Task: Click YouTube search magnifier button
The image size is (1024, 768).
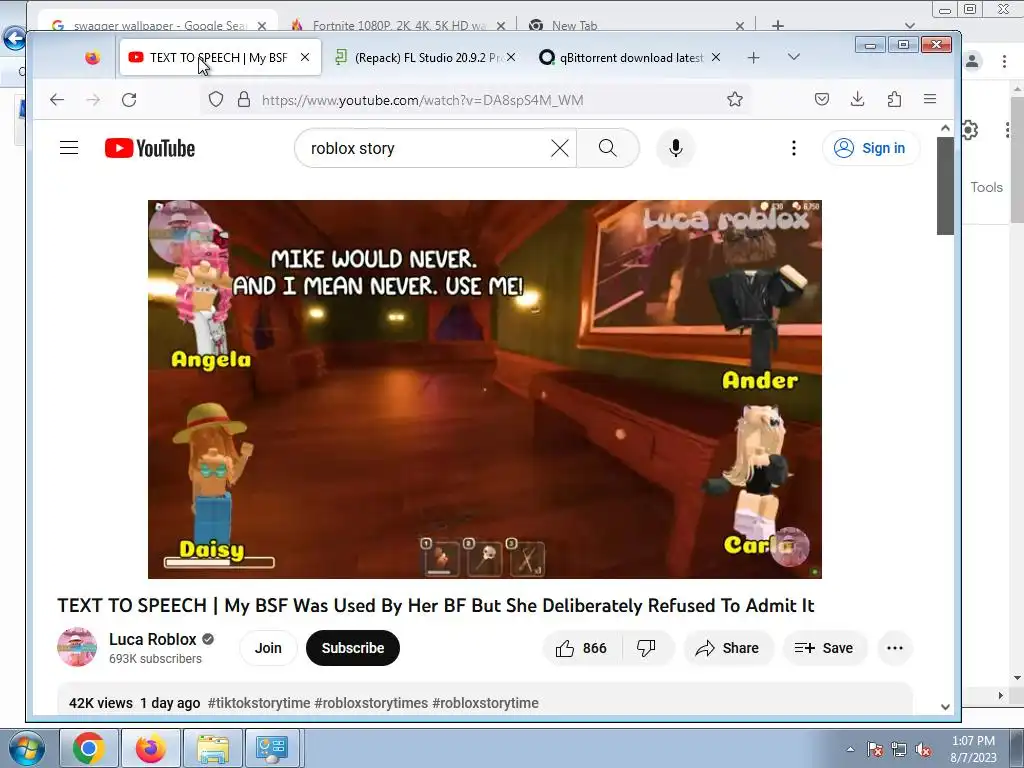Action: point(608,148)
